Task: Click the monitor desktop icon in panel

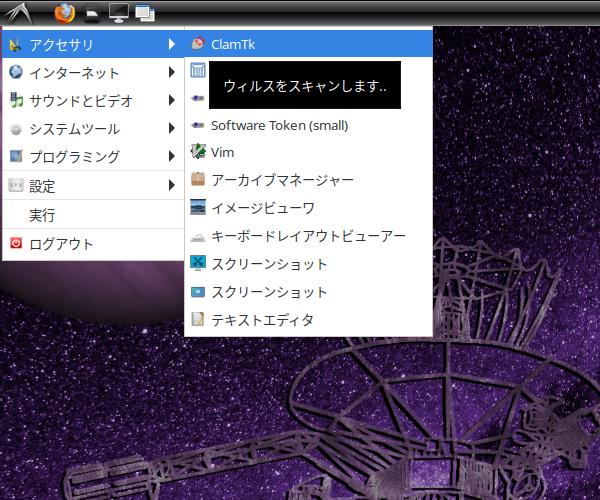Action: (119, 13)
